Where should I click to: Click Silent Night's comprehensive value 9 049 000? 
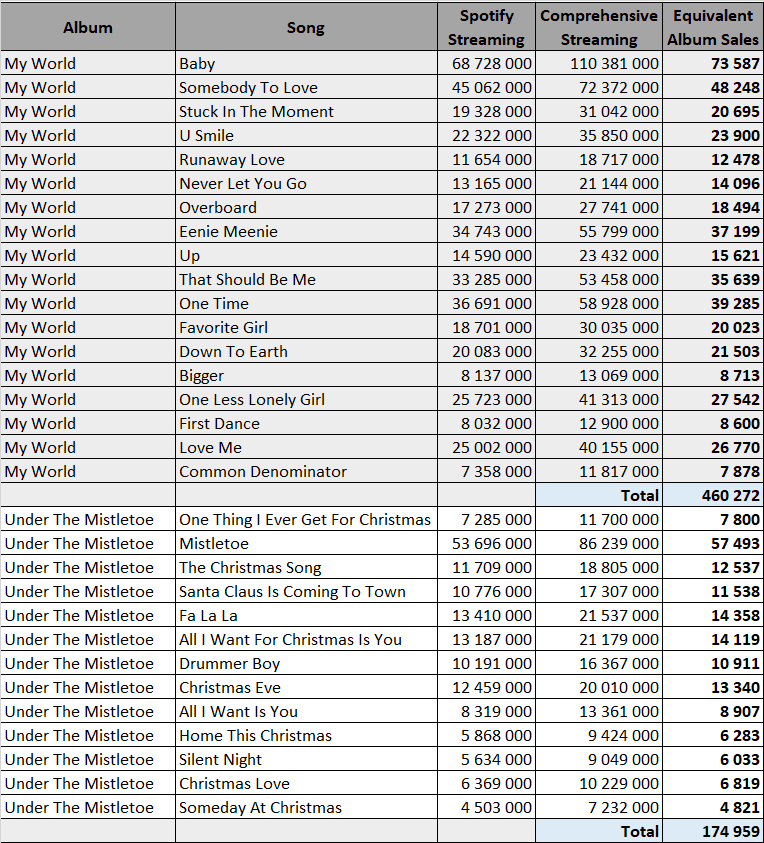[599, 760]
